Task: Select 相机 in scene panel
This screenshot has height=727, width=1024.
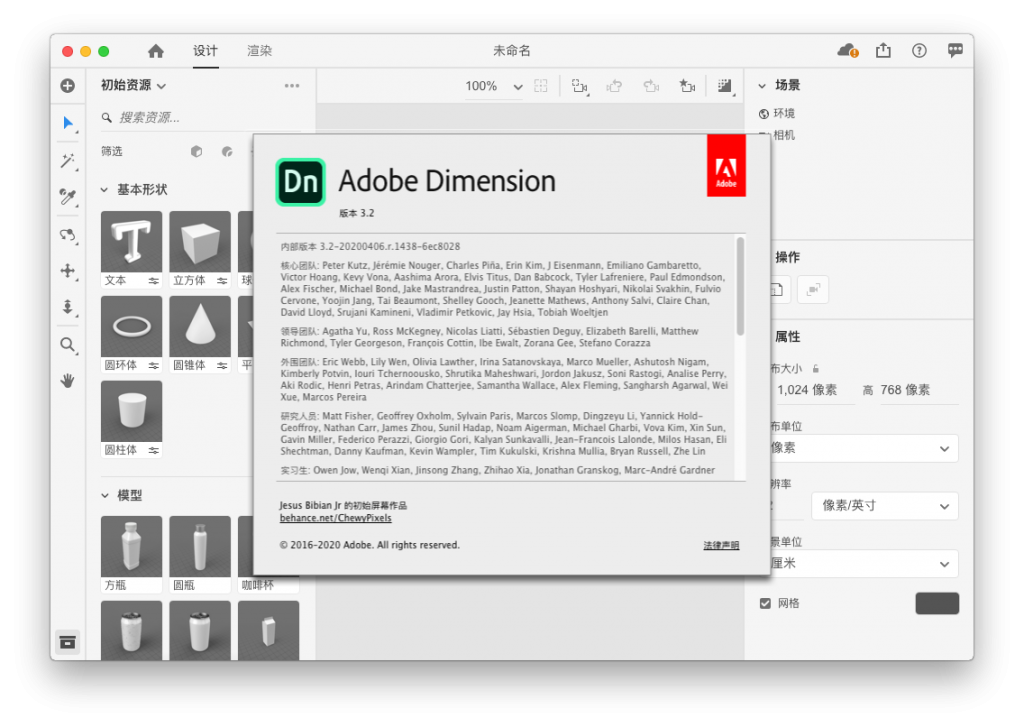Action: pos(784,135)
